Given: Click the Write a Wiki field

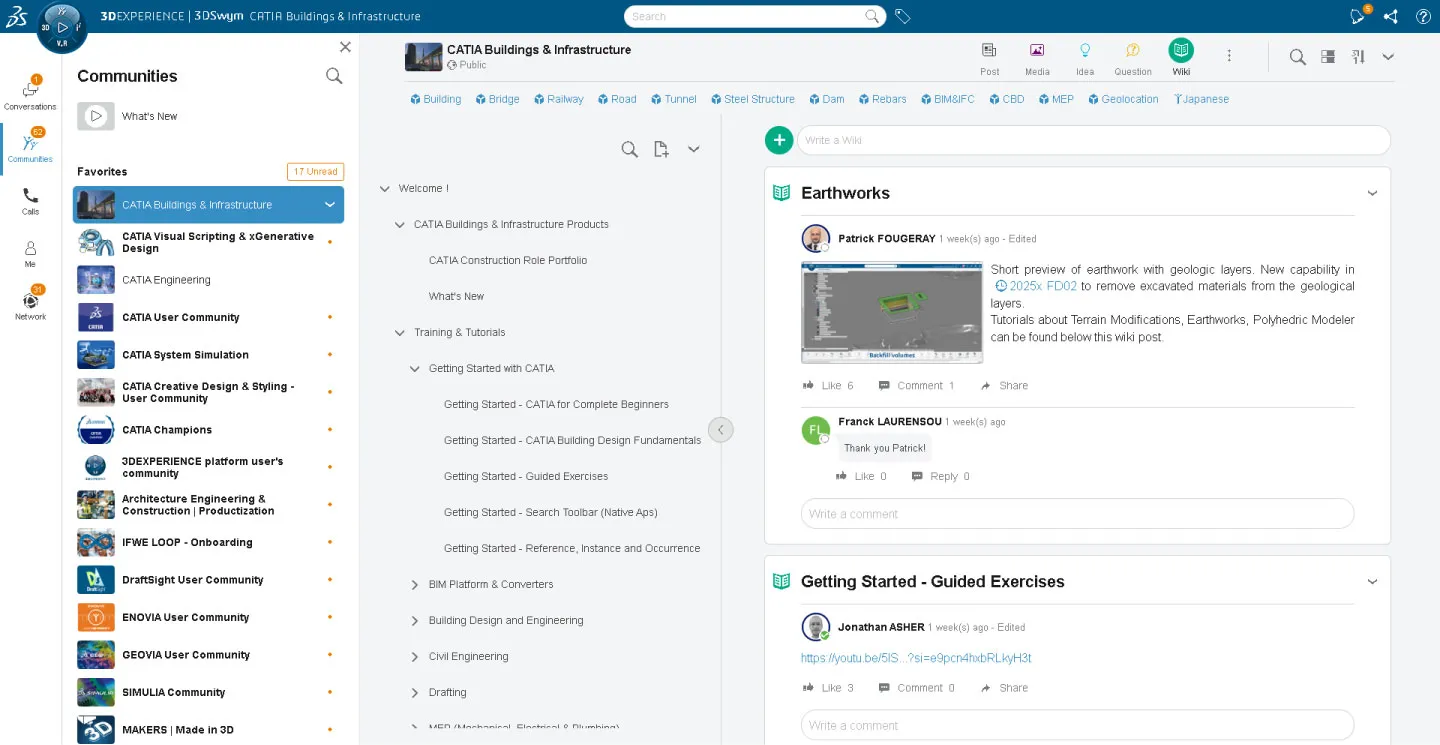Looking at the screenshot, I should [1093, 140].
